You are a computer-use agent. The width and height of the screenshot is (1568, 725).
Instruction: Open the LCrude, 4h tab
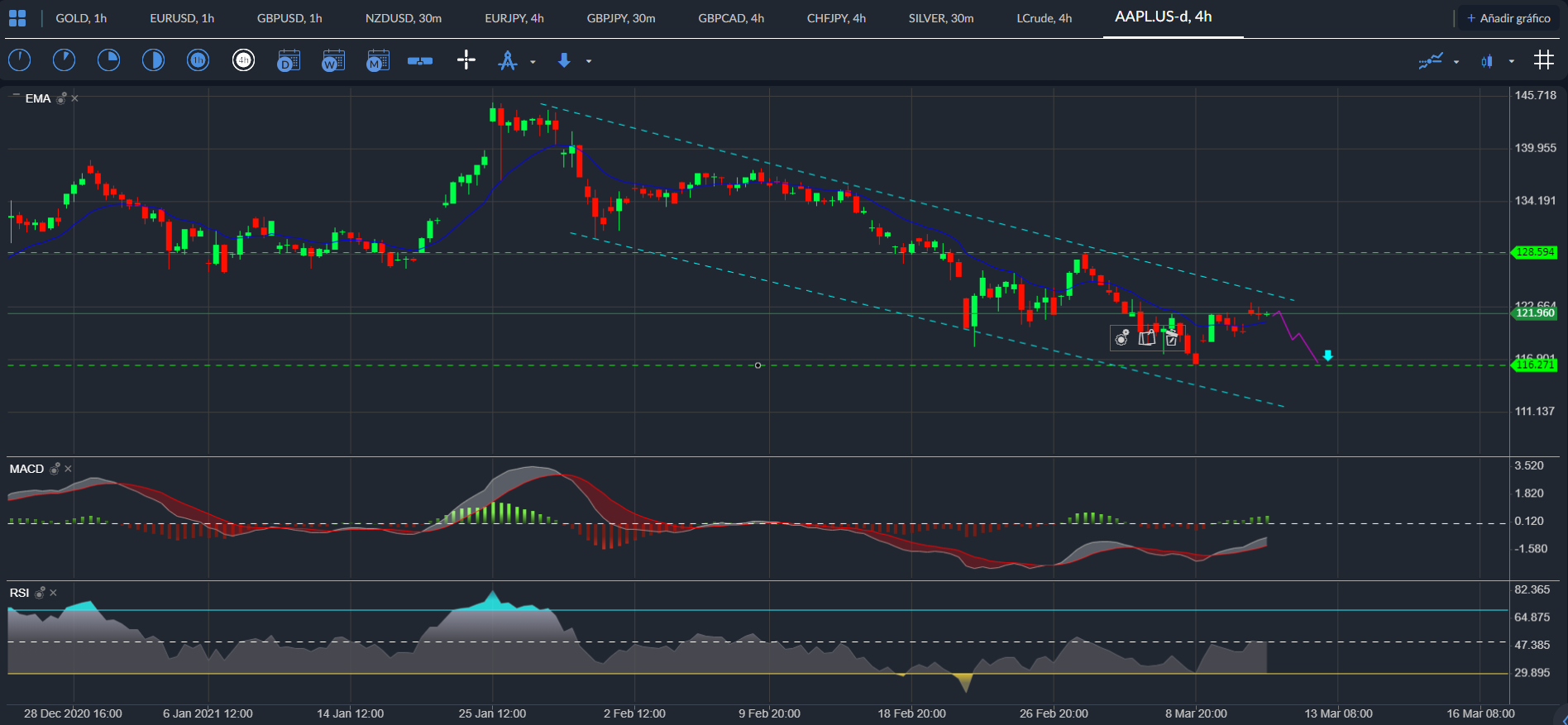(1045, 18)
